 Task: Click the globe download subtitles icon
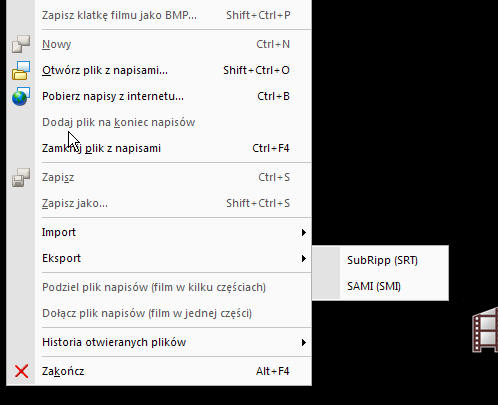[x=21, y=96]
